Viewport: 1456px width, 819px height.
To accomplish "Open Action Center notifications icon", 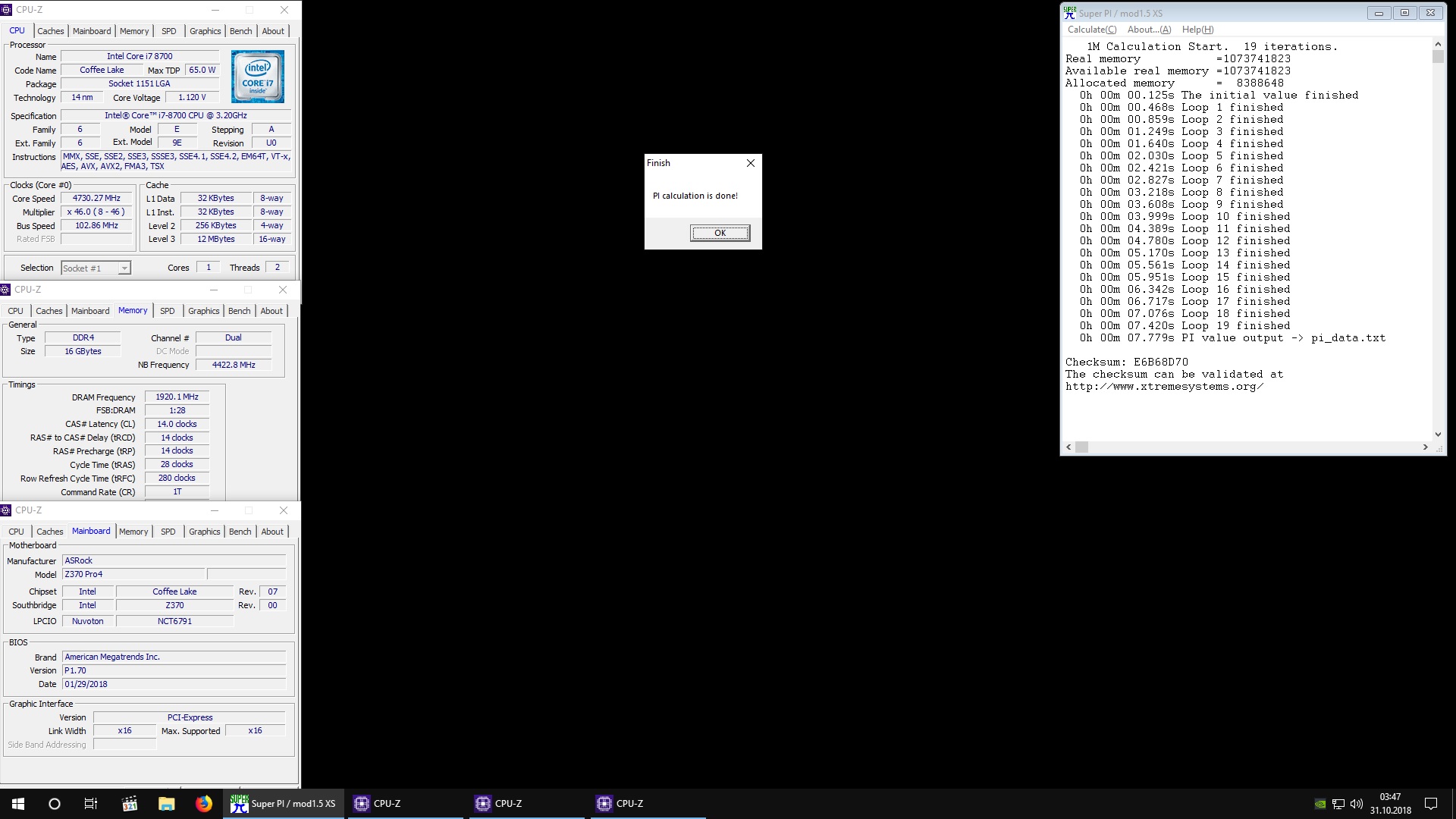I will click(1431, 804).
